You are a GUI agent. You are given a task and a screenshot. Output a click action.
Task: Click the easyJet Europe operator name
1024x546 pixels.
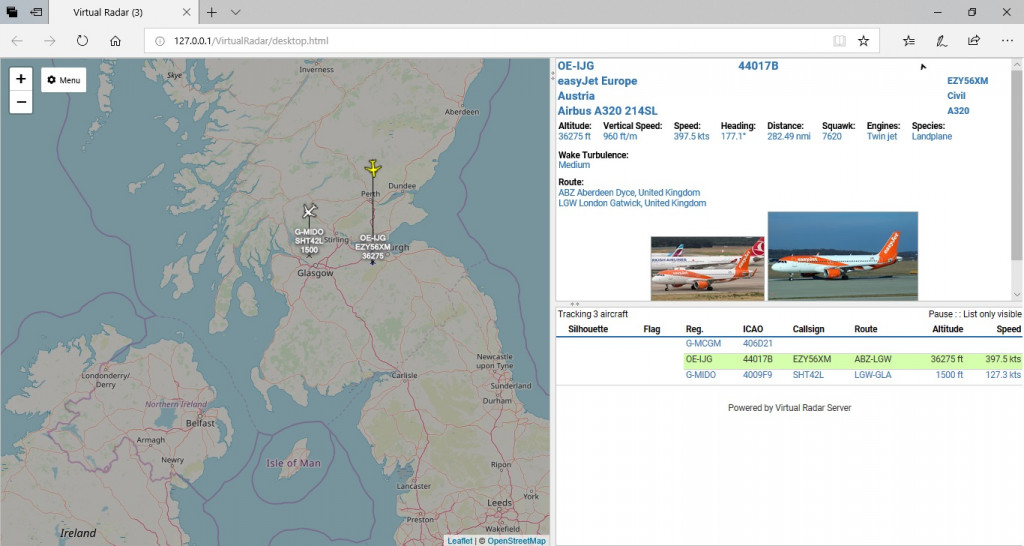[598, 81]
